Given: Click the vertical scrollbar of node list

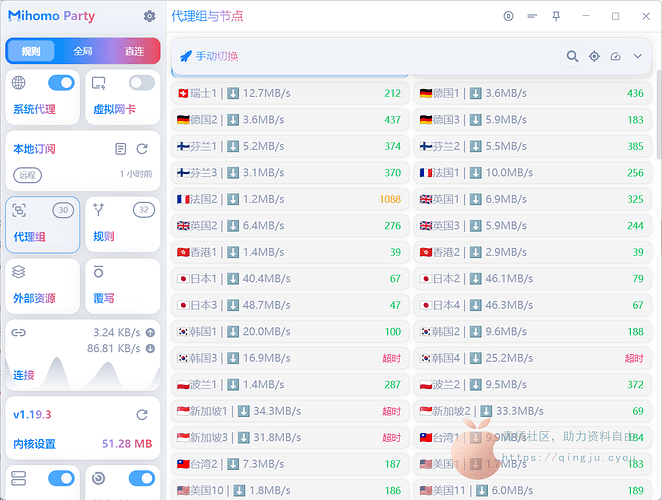Looking at the screenshot, I should coord(659,114).
